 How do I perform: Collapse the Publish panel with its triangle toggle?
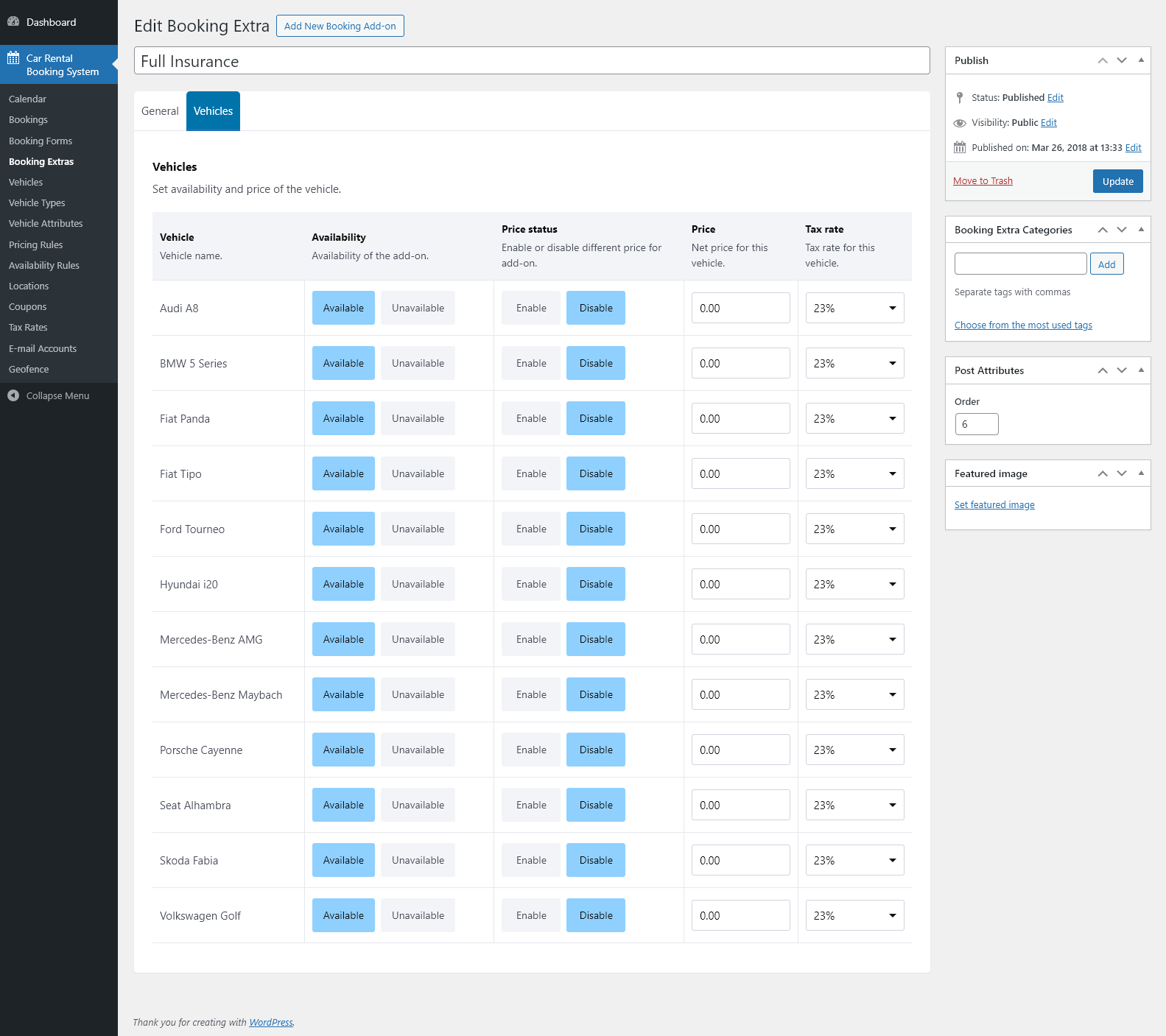coord(1141,60)
